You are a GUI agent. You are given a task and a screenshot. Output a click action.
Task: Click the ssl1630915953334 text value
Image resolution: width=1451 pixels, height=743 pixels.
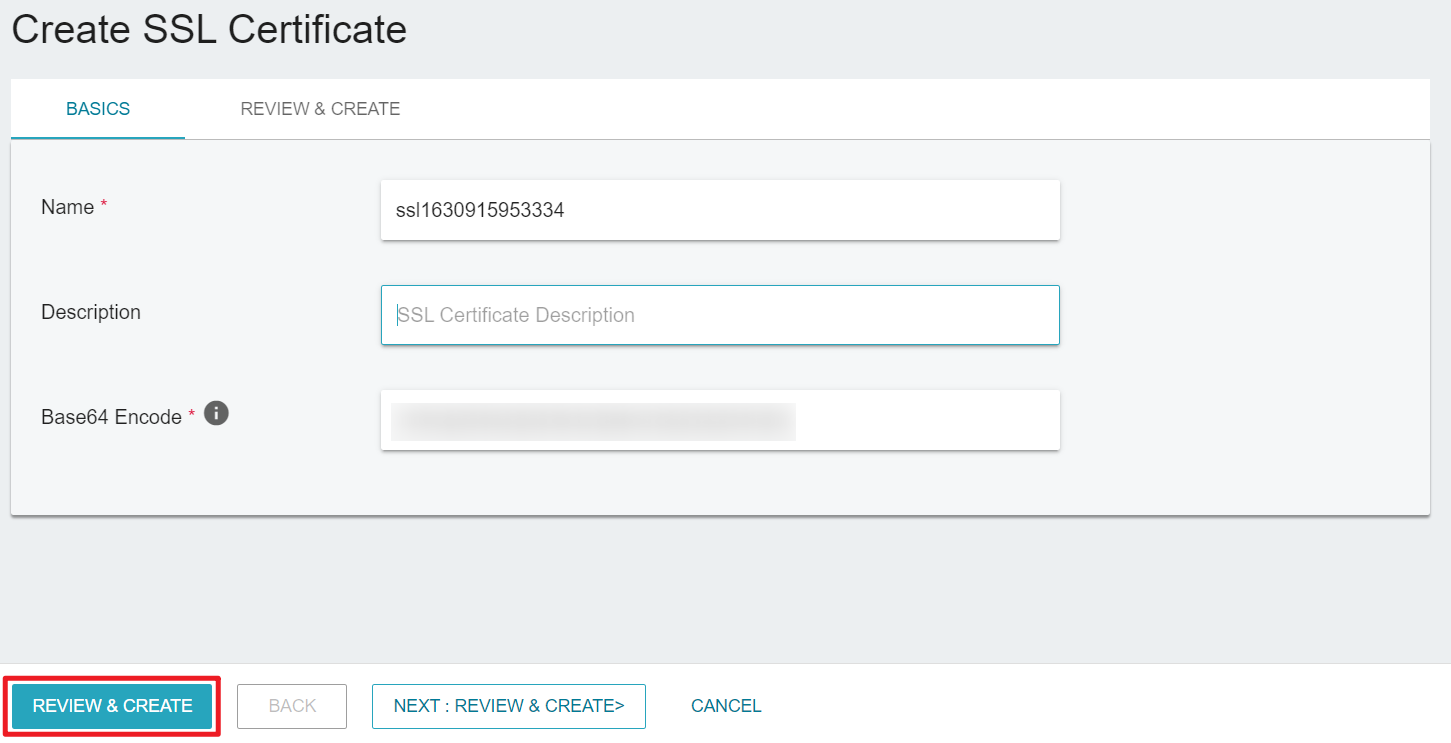[x=480, y=210]
